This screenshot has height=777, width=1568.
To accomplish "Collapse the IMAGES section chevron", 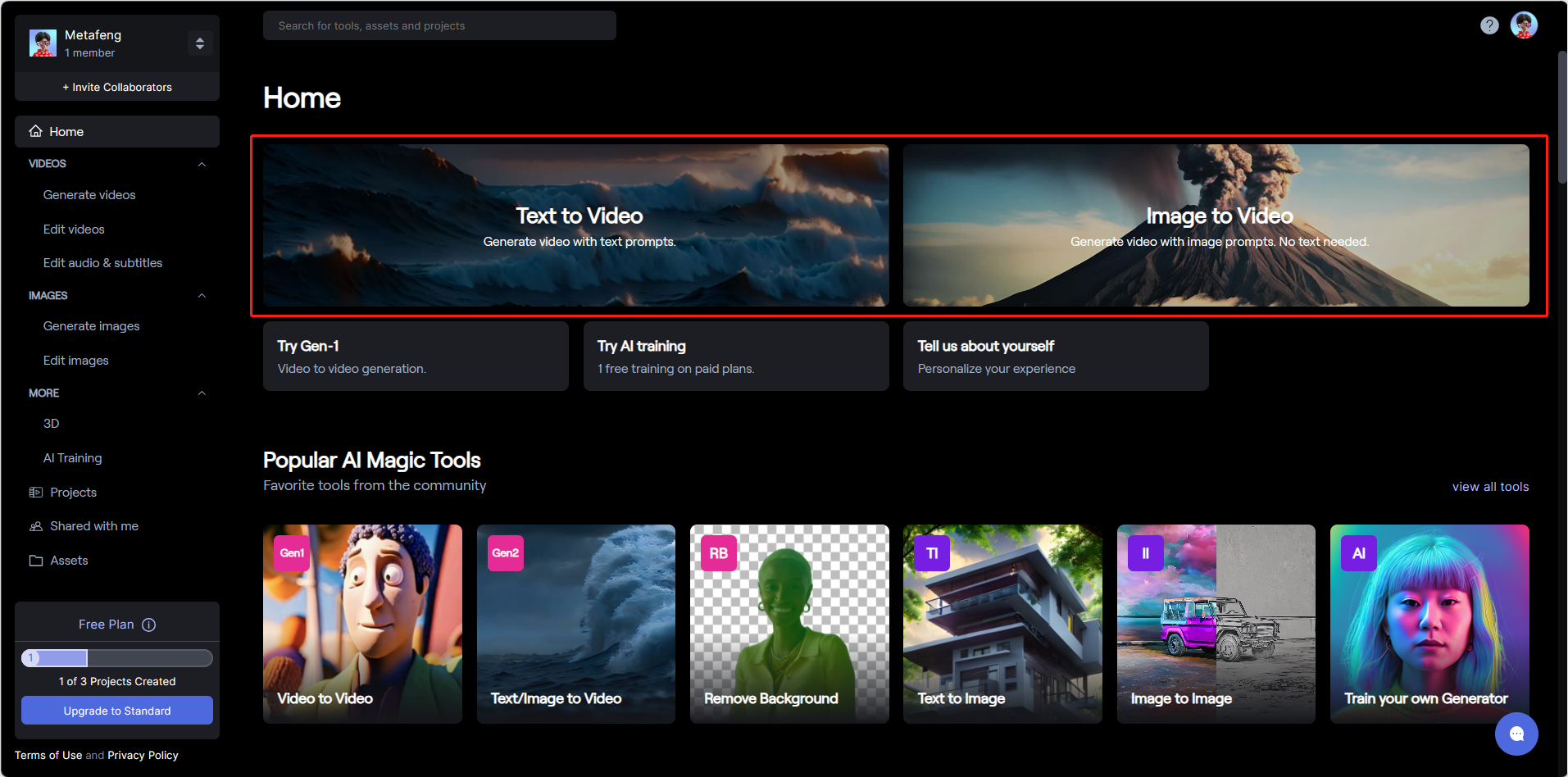I will click(202, 296).
